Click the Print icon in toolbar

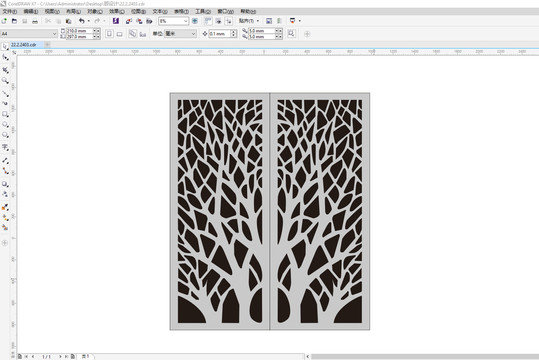[x=35, y=21]
